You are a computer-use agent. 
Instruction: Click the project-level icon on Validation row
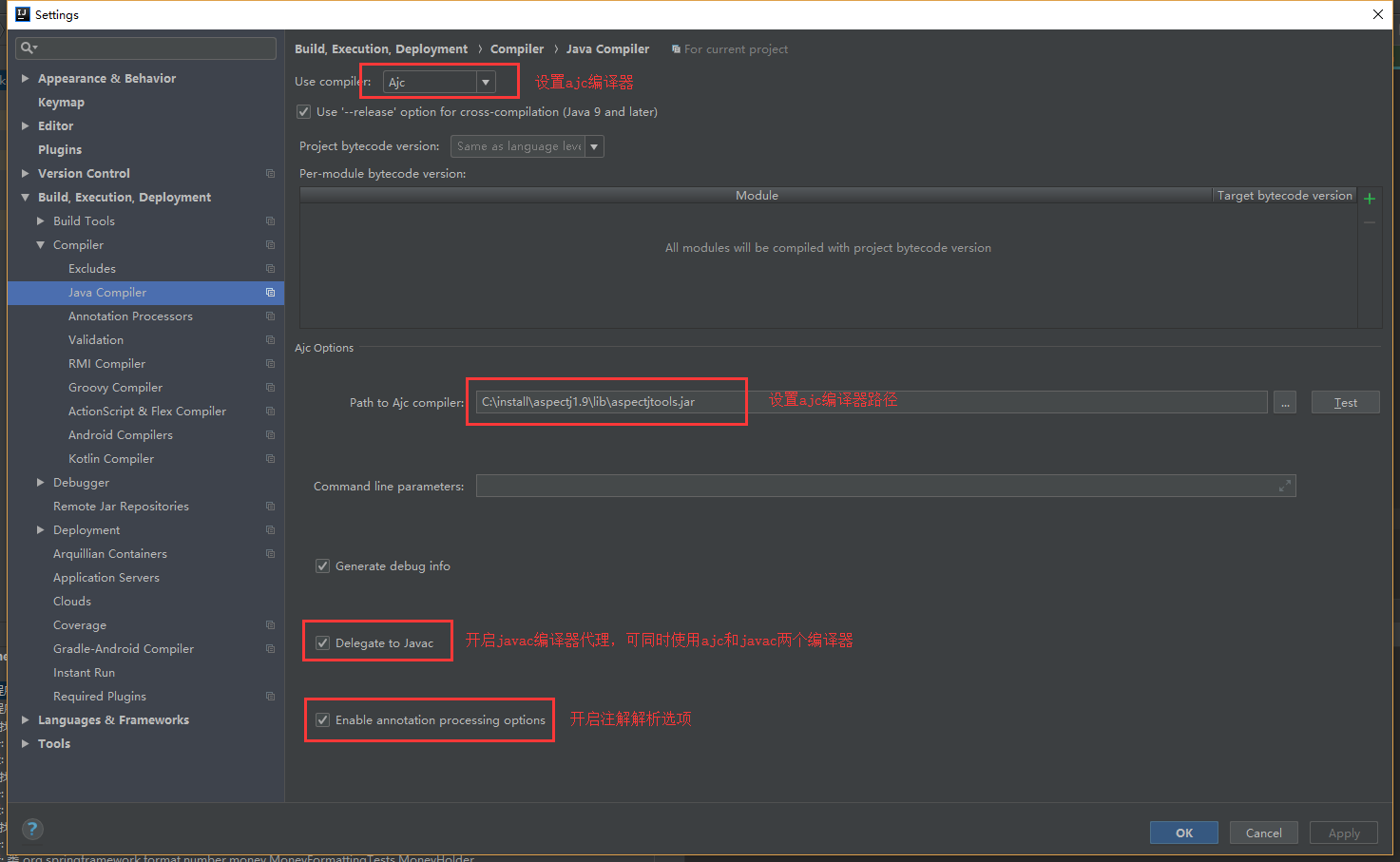point(270,340)
